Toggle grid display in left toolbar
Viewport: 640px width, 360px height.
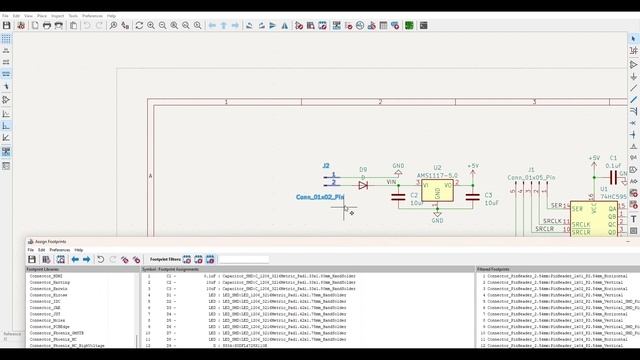(6, 39)
